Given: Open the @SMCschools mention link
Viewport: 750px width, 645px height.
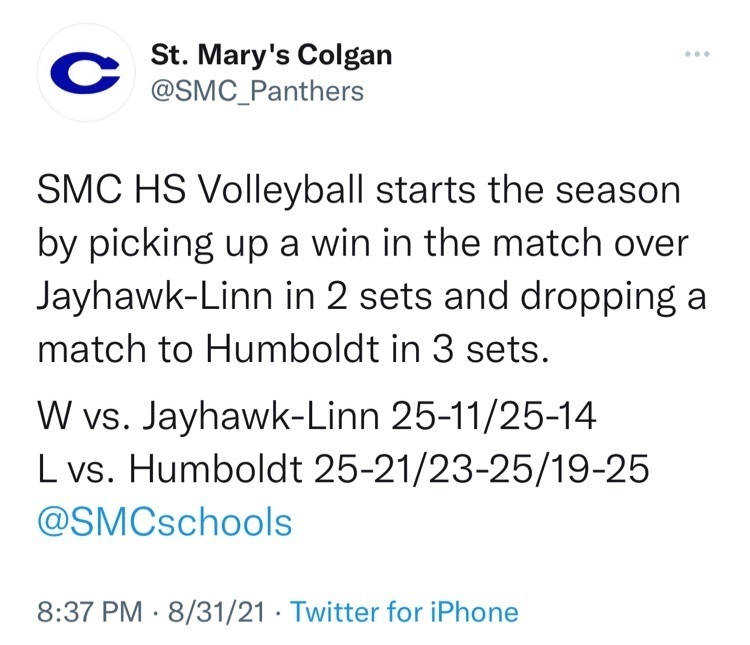Looking at the screenshot, I should tap(164, 521).
